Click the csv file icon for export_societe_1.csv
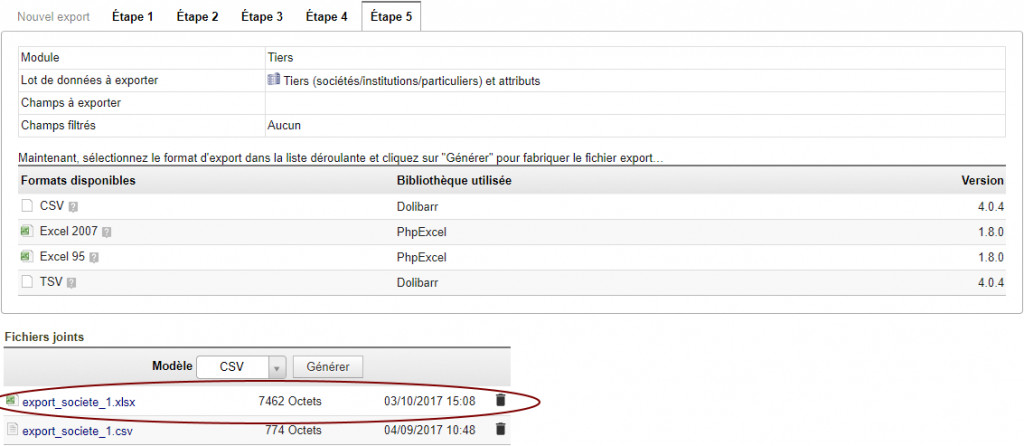The height and width of the screenshot is (446, 1024). coord(12,429)
